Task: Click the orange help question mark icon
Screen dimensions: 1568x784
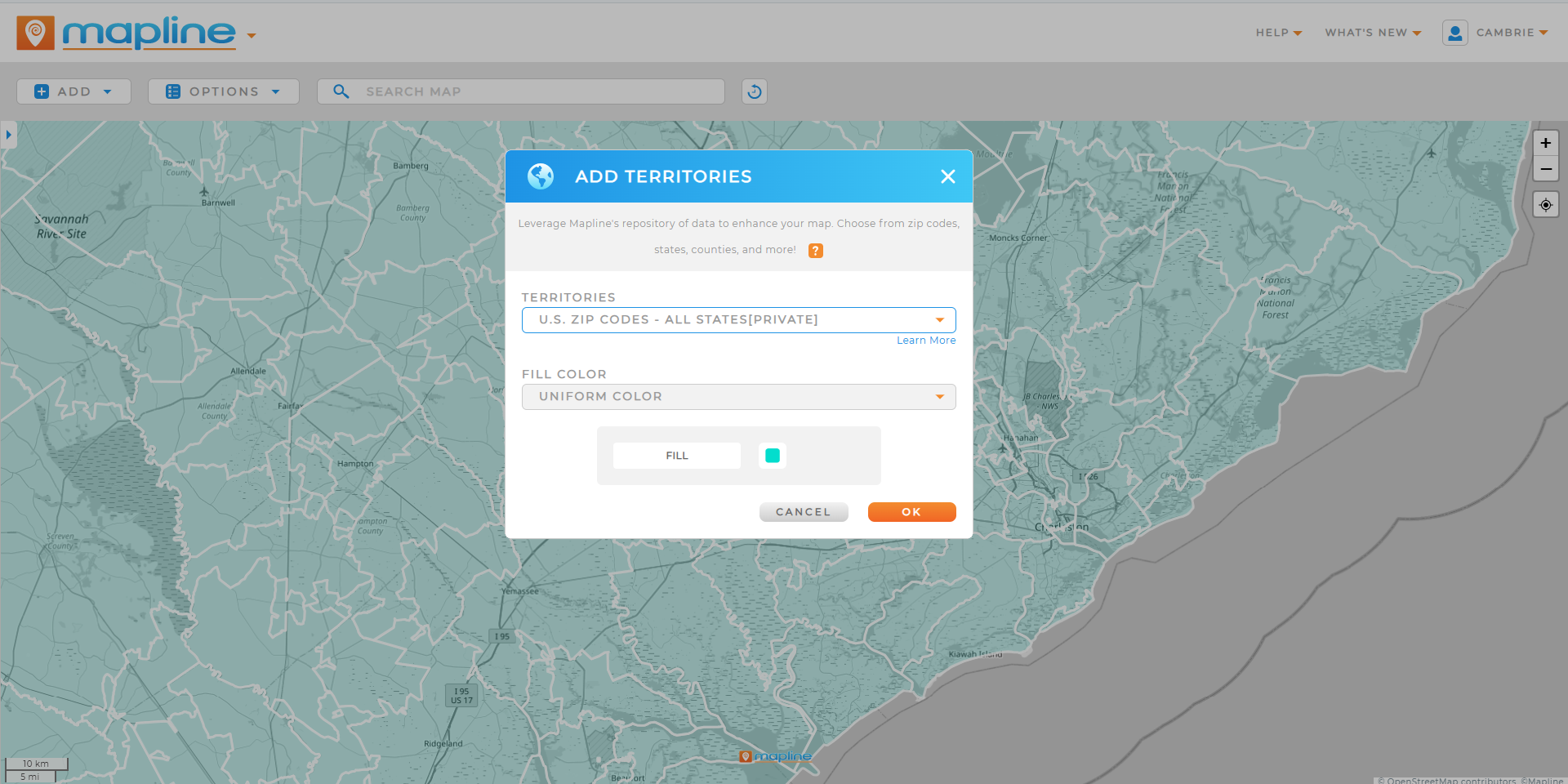Action: coord(815,251)
